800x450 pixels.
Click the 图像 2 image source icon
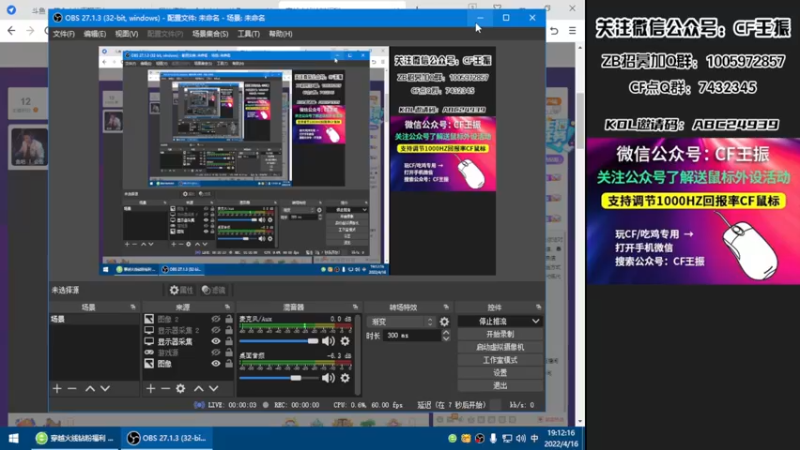point(149,319)
